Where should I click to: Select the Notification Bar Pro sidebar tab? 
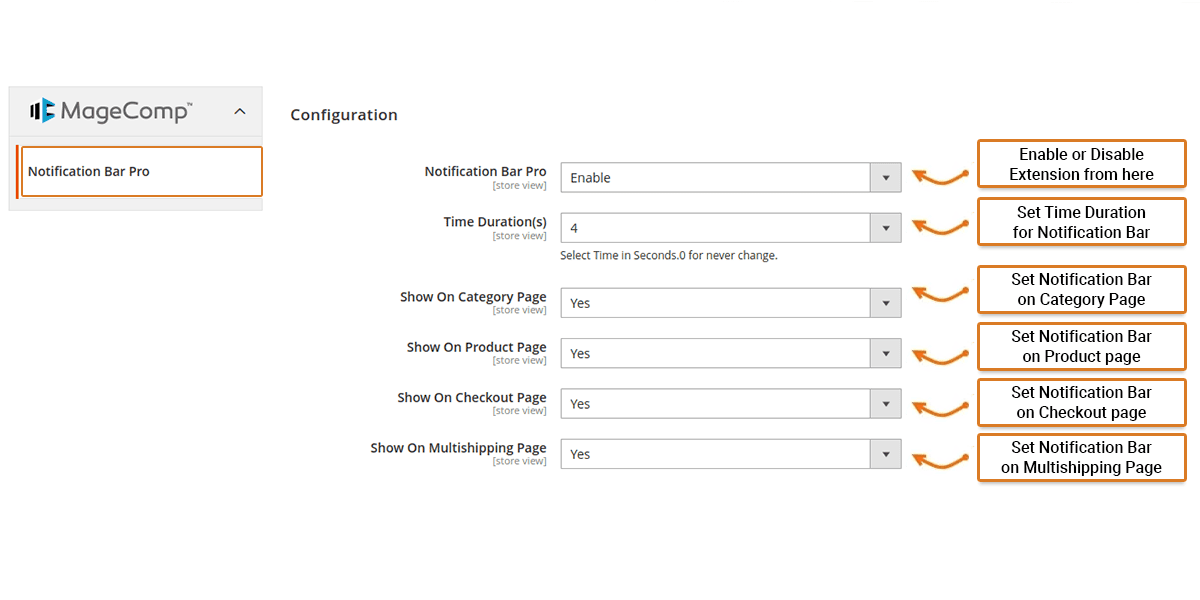(x=141, y=172)
